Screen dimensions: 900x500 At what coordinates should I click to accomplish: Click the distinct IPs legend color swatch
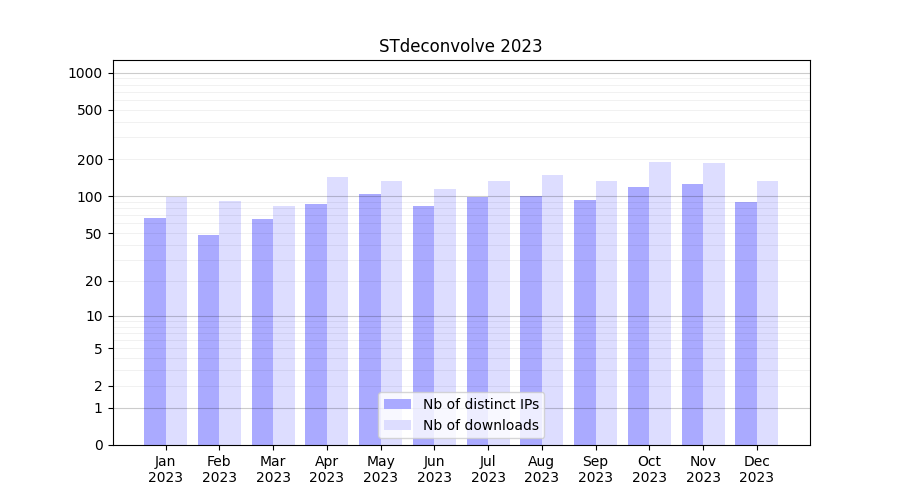[398, 404]
